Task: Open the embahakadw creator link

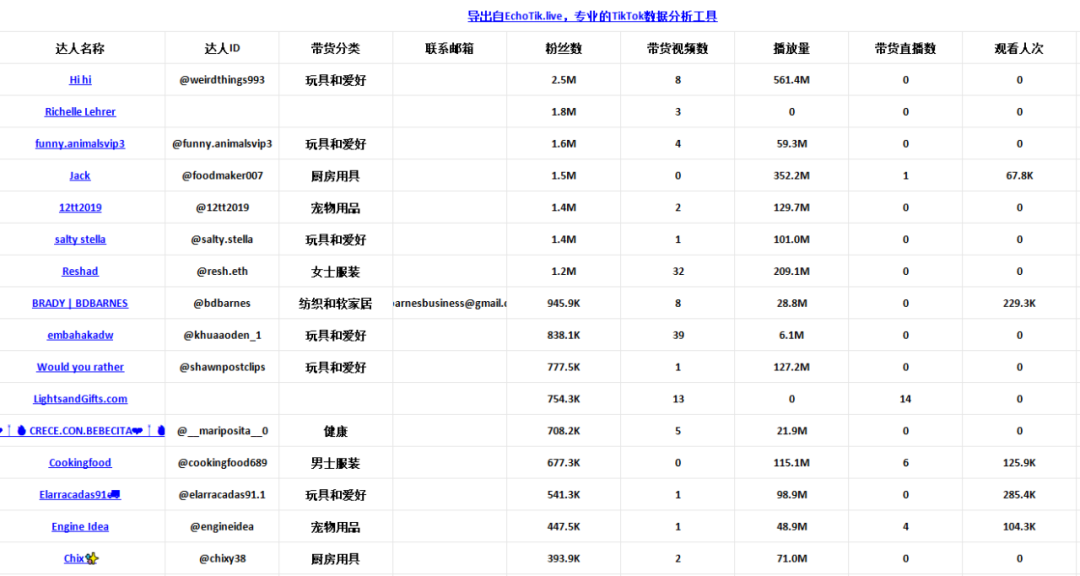Action: click(x=80, y=335)
